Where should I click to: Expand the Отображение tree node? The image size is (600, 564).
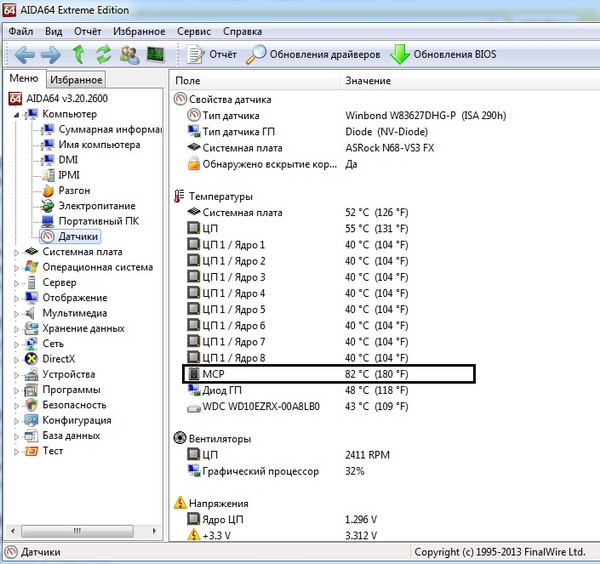click(x=16, y=298)
